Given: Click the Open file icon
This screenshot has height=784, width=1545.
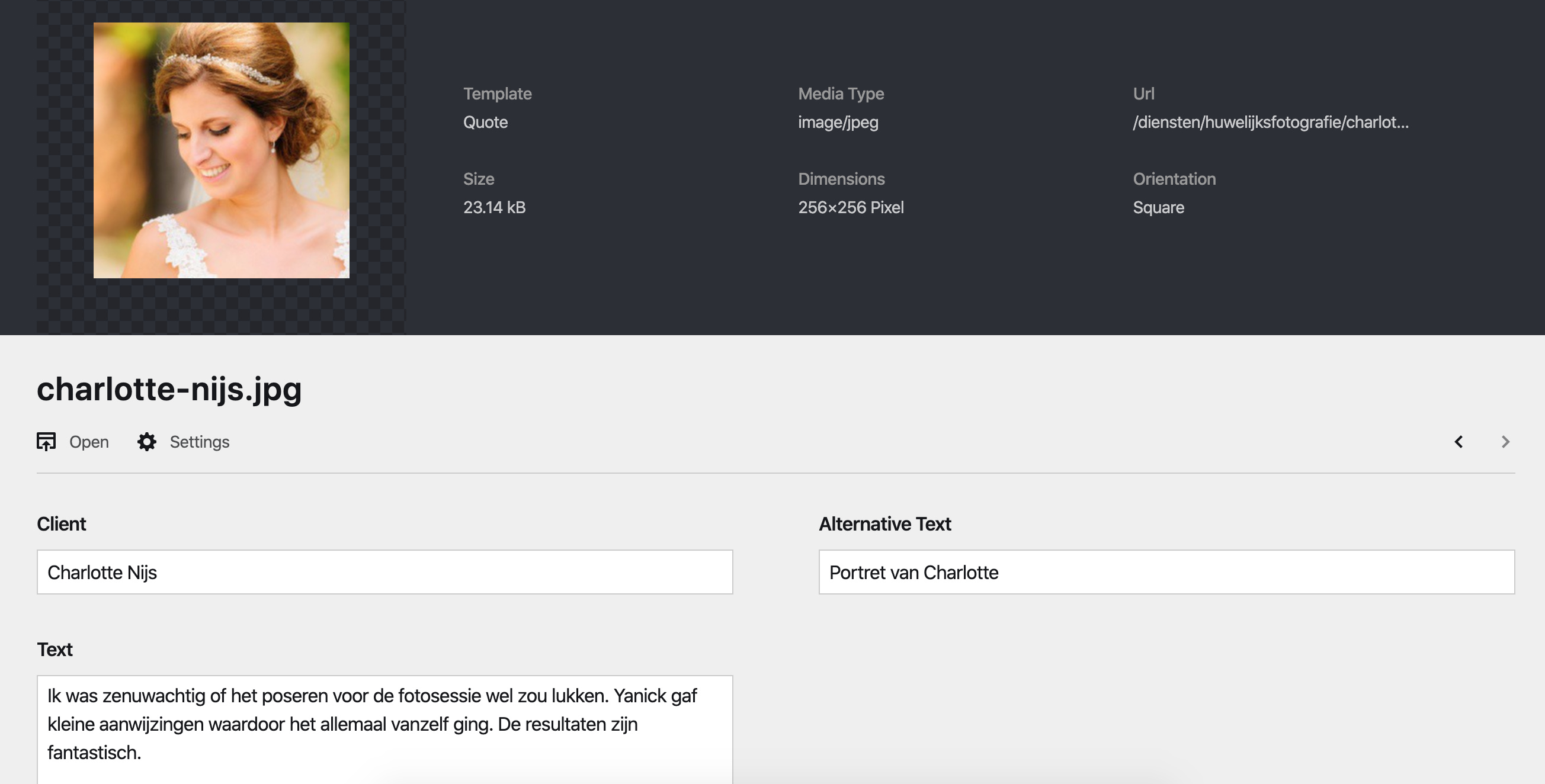Looking at the screenshot, I should [46, 442].
